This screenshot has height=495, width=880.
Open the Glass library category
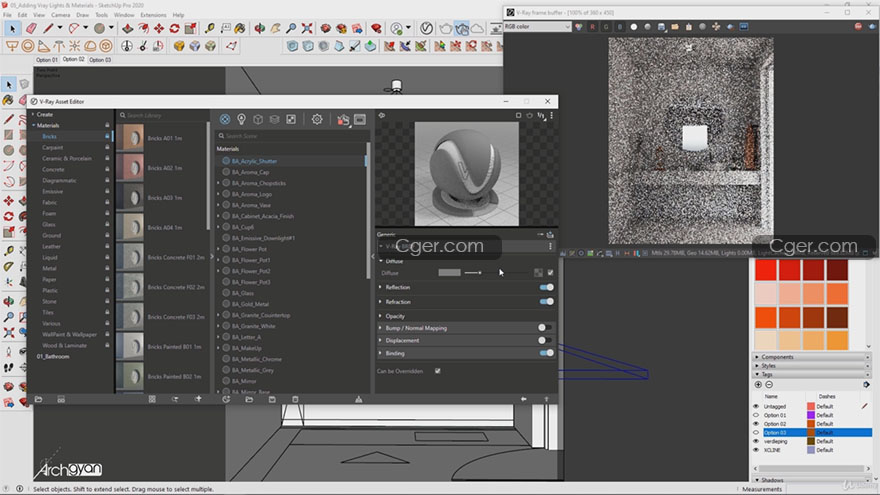coord(49,224)
